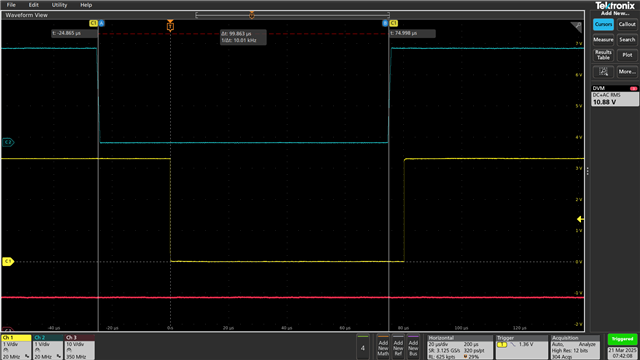Add New Math waveform
This screenshot has width=640, height=360.
point(383,347)
